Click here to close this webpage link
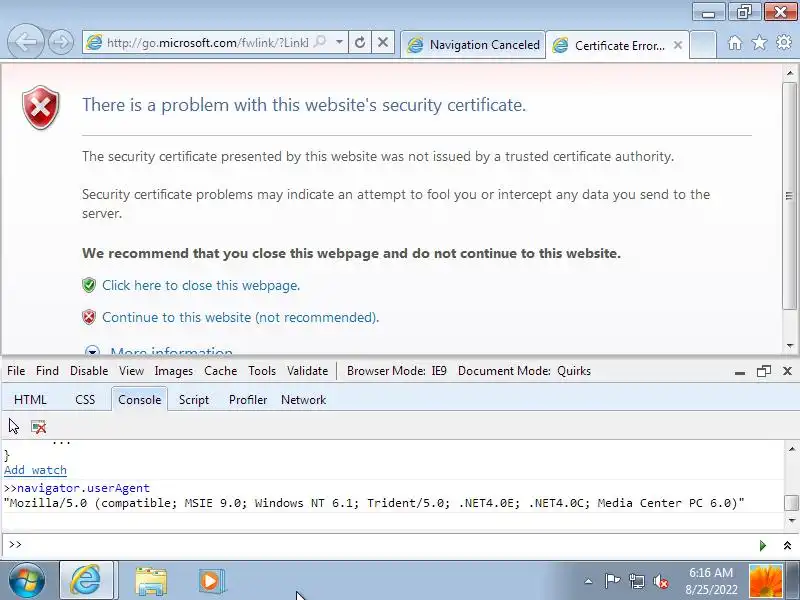 pos(201,285)
